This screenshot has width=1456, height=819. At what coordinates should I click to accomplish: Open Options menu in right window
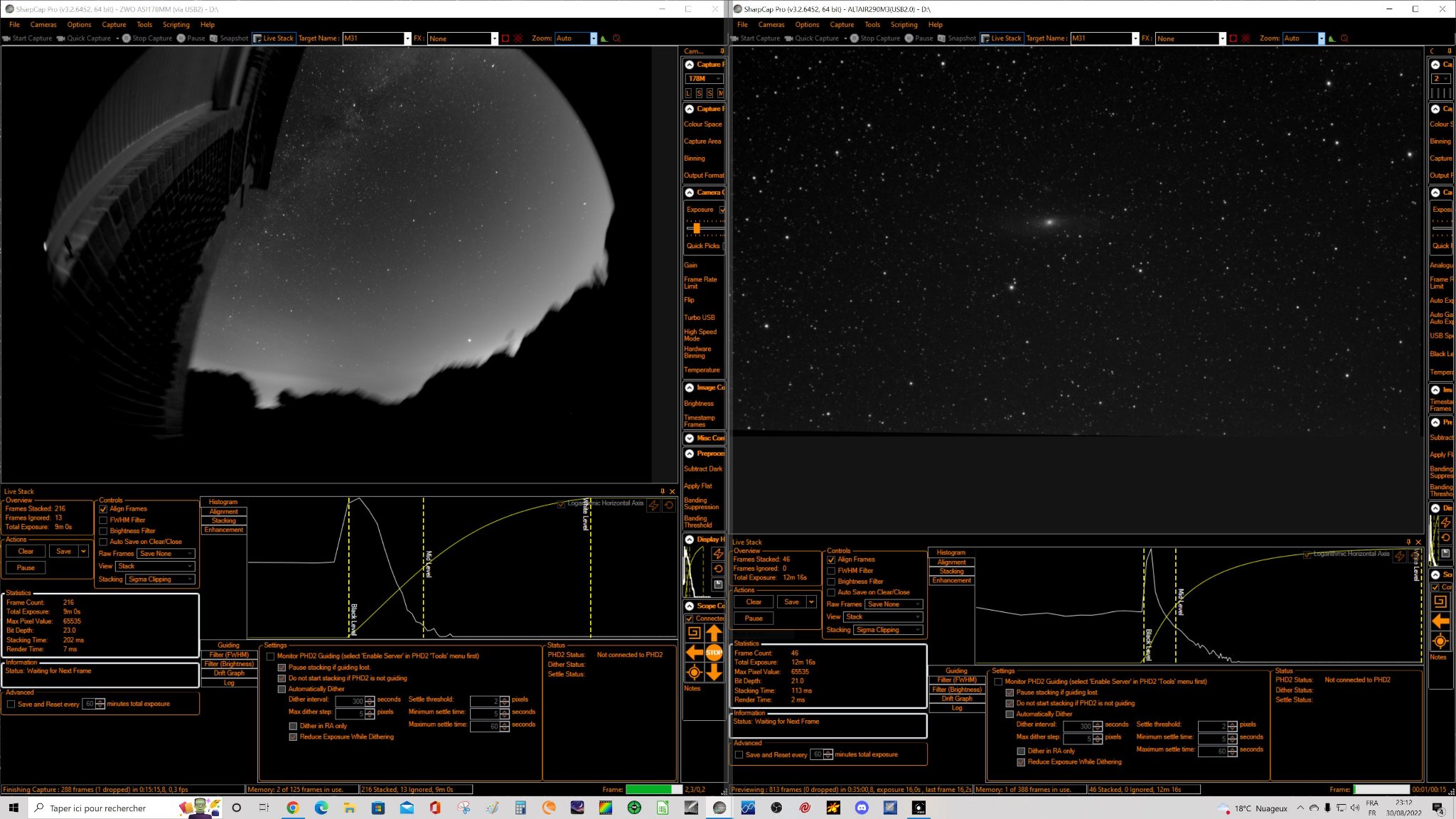(x=807, y=25)
